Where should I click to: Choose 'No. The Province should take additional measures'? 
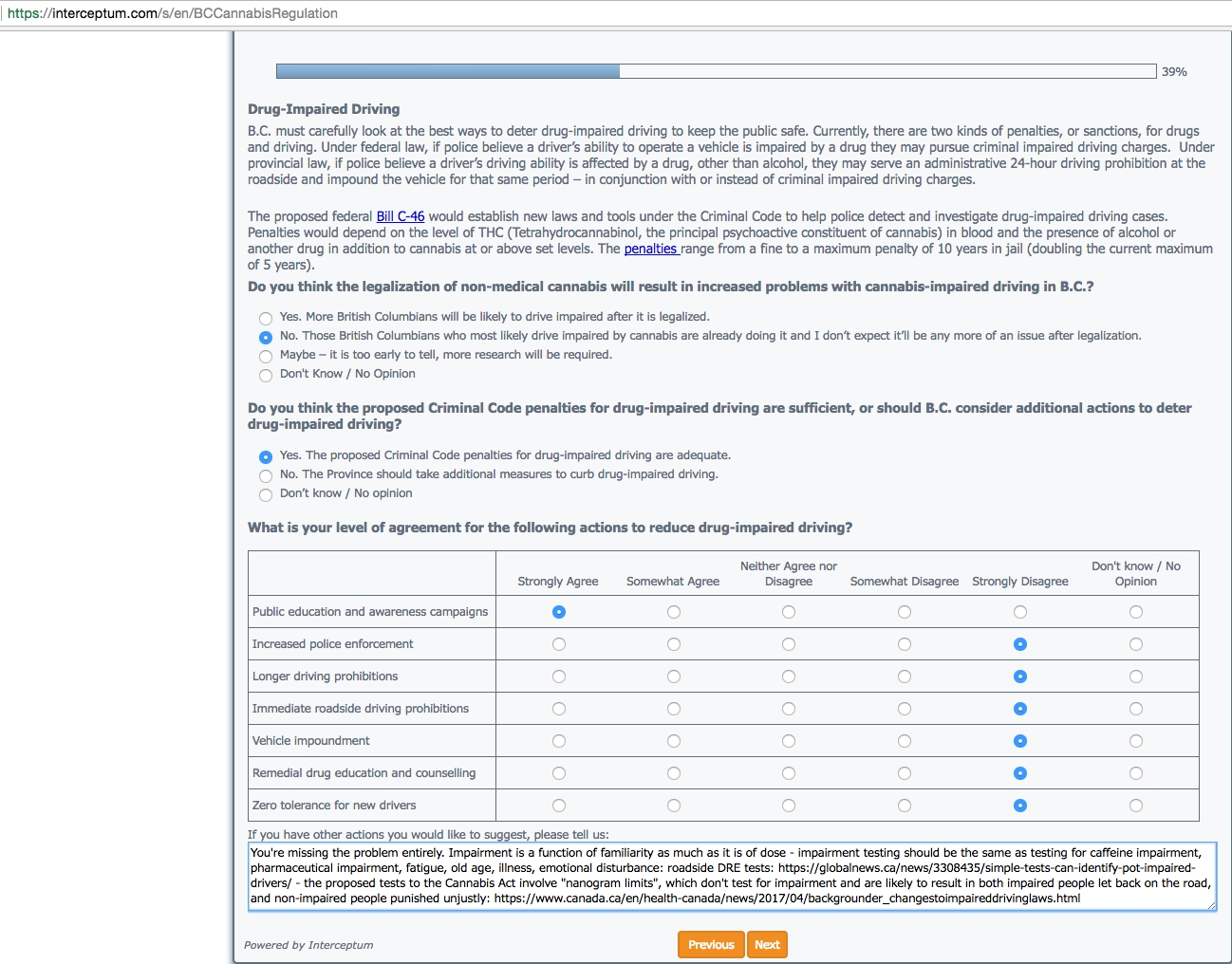point(266,475)
